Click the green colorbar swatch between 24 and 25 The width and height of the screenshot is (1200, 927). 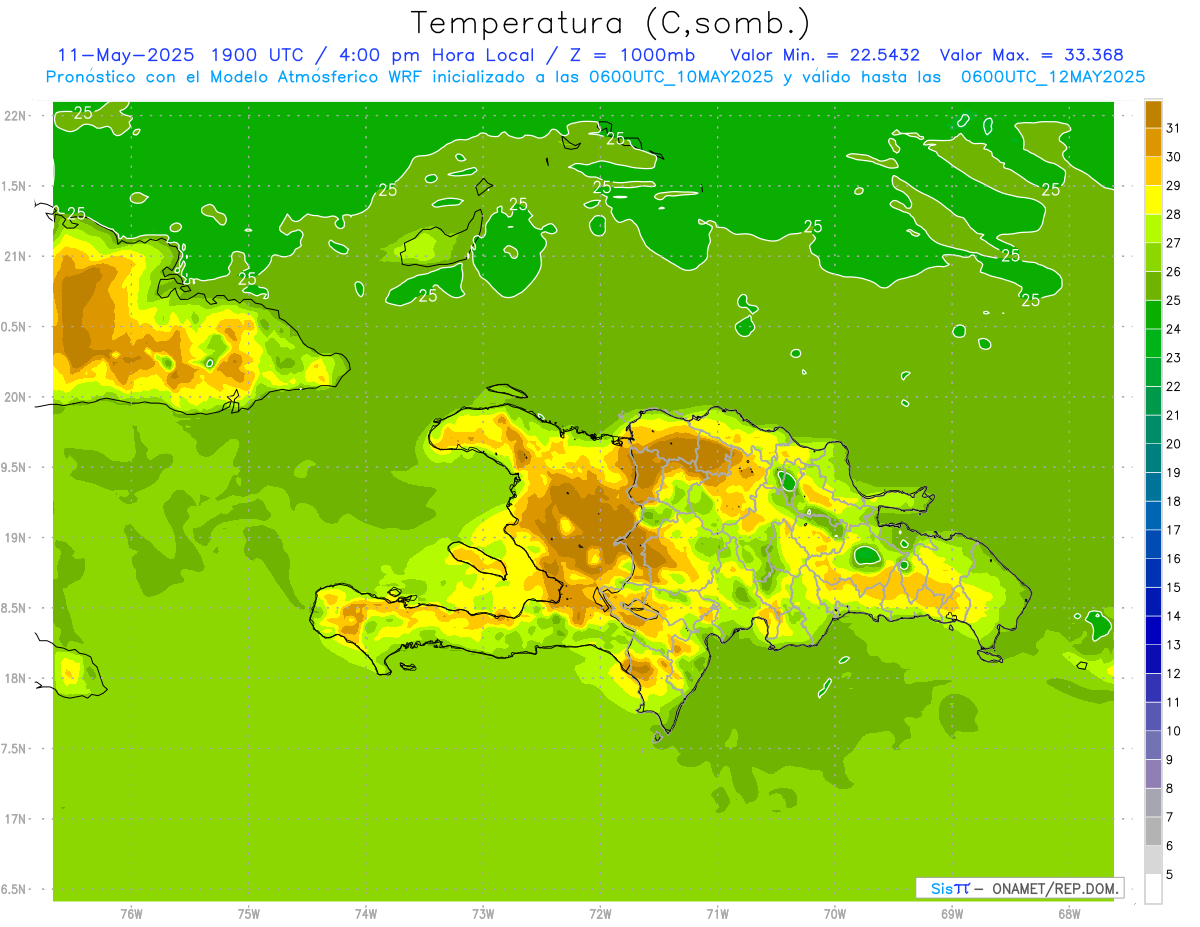pos(1153,315)
